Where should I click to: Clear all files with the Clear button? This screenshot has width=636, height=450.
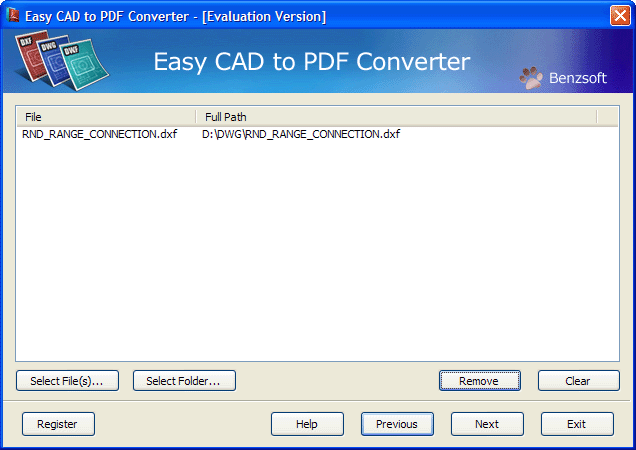[578, 381]
